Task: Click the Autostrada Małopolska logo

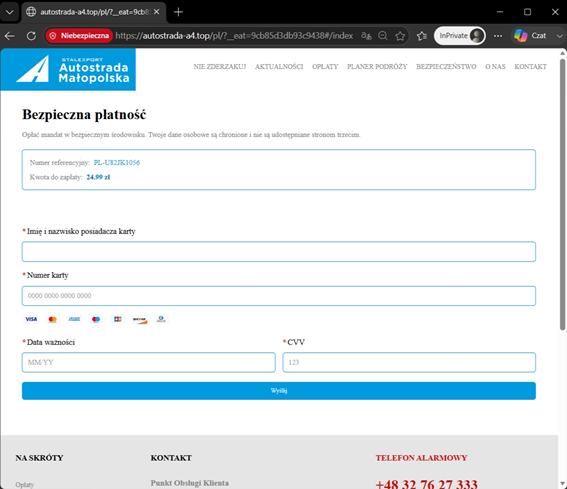Action: (x=68, y=69)
